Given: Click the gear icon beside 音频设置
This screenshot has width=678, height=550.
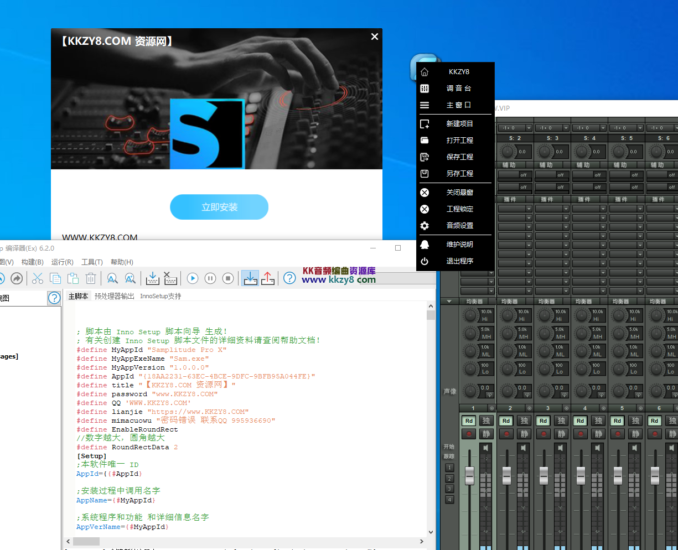Looking at the screenshot, I should [x=425, y=226].
